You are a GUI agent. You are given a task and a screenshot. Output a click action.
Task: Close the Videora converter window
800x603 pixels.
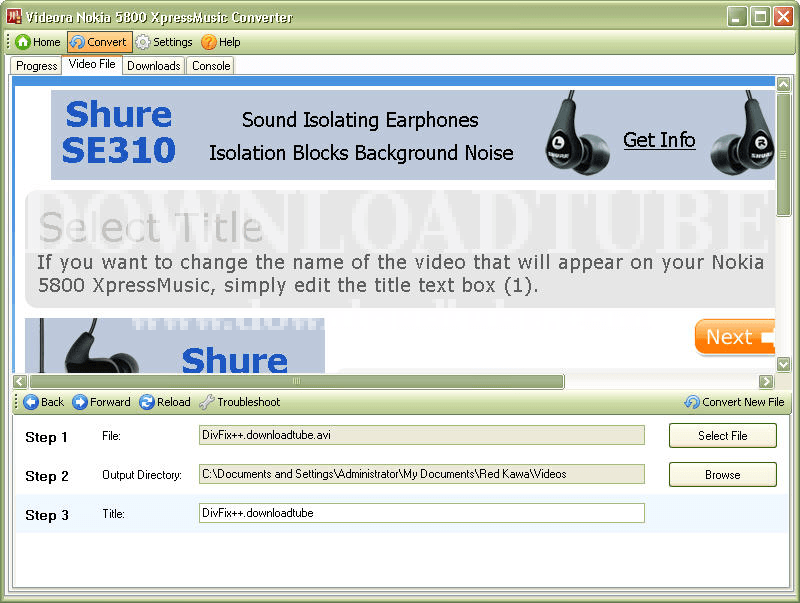click(783, 17)
